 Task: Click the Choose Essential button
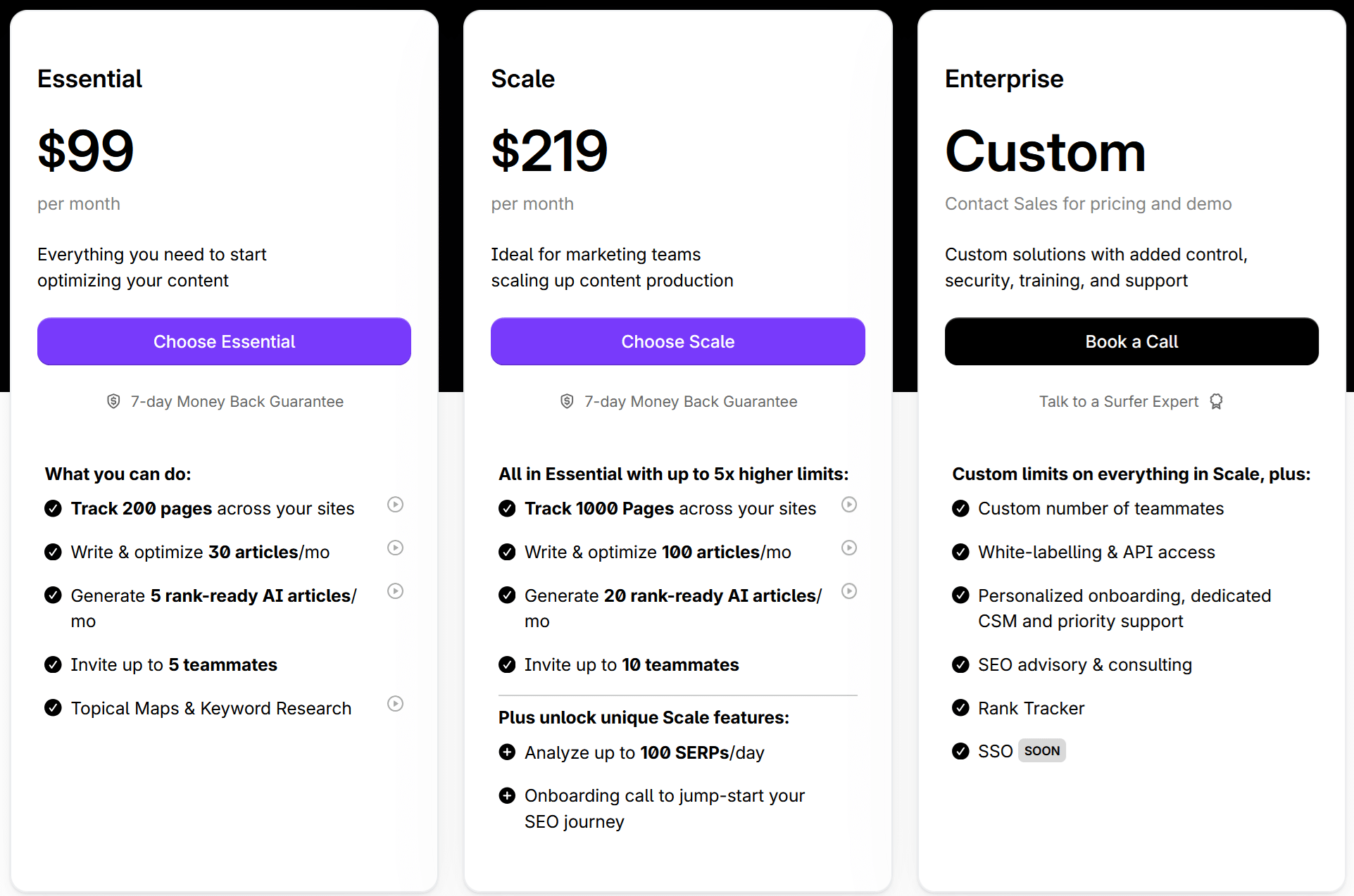click(x=224, y=341)
